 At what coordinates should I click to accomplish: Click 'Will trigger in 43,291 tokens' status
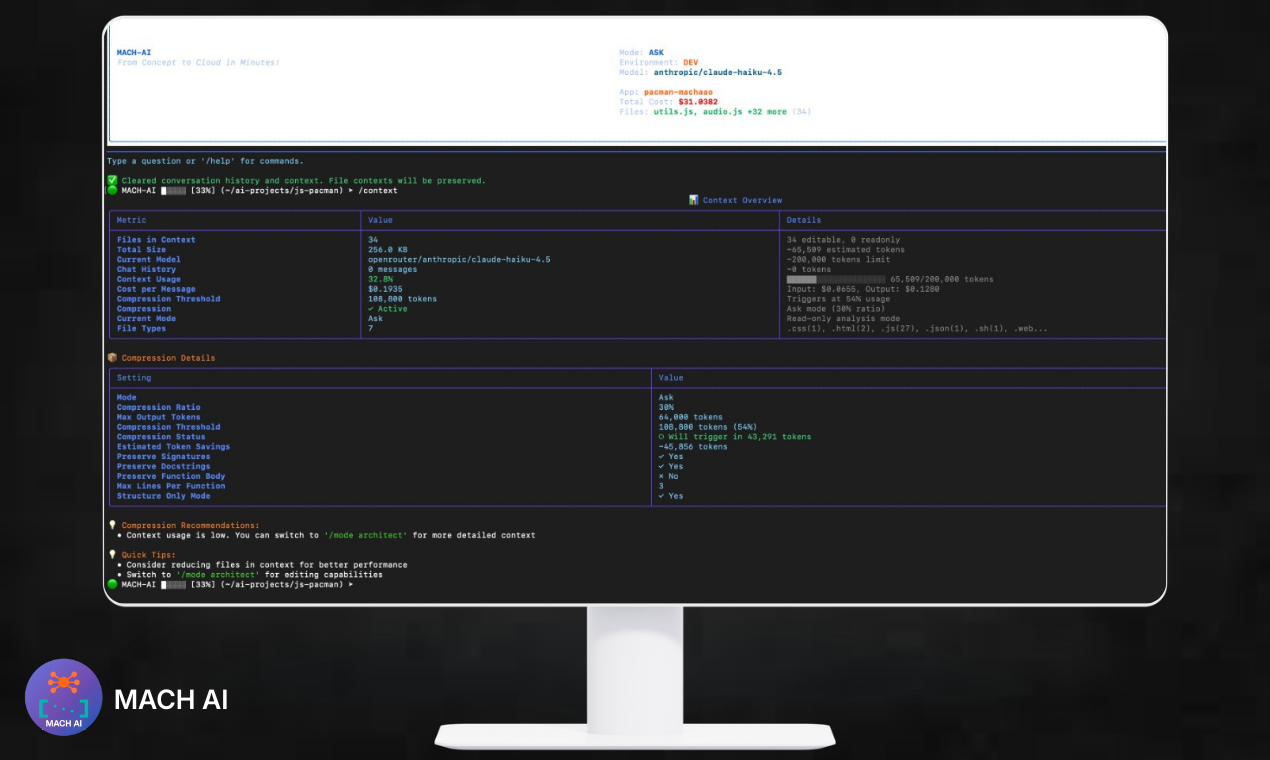739,437
